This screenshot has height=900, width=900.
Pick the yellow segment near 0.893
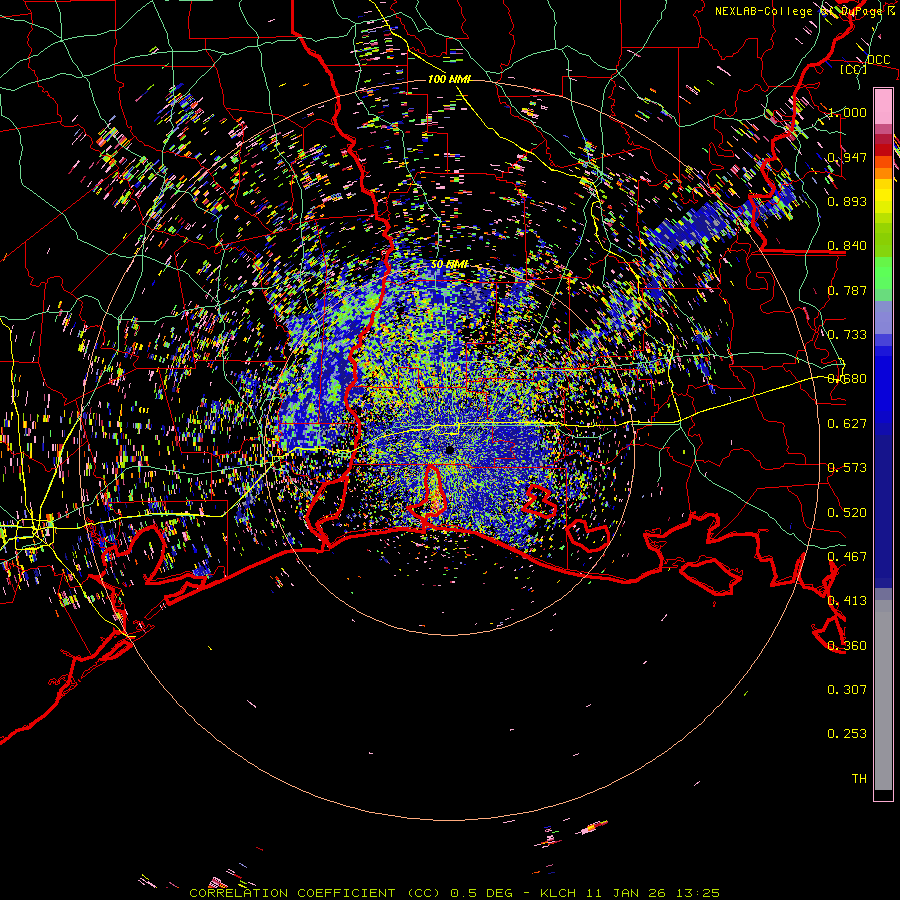(883, 198)
